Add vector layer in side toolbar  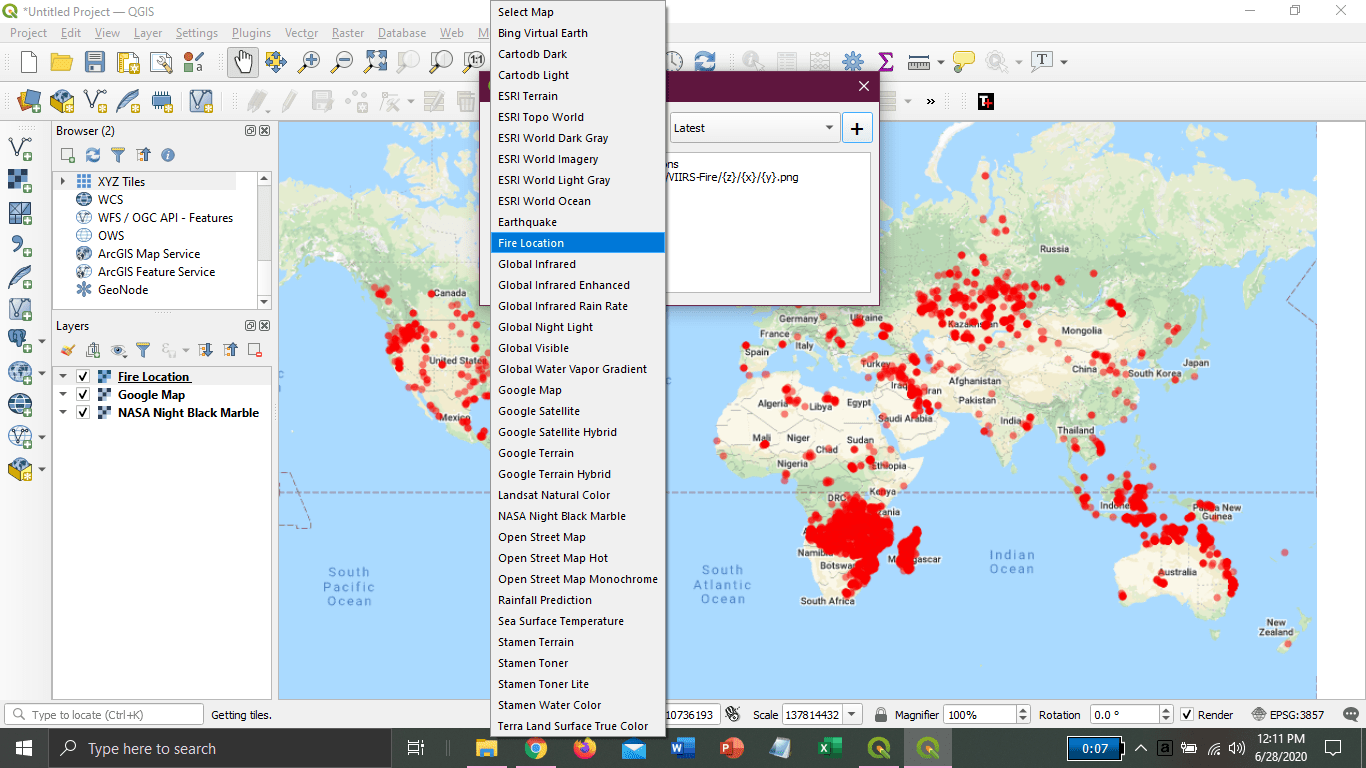point(20,148)
